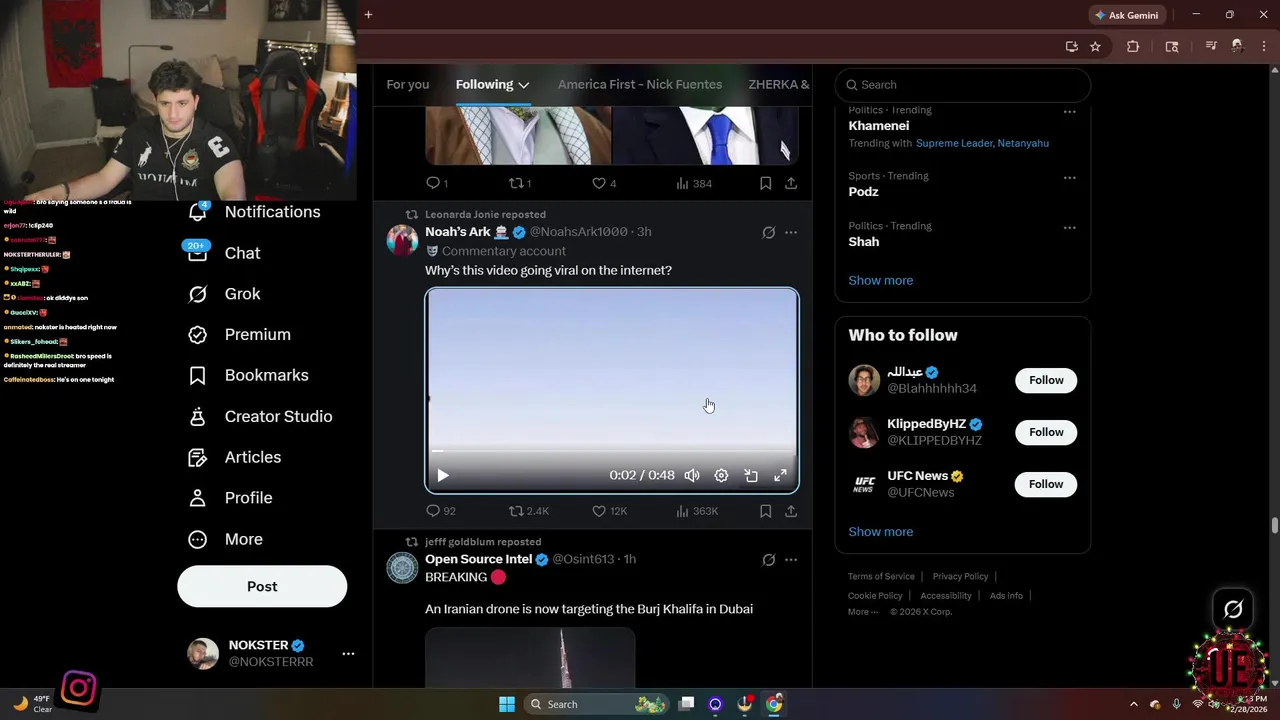1280x720 pixels.
Task: Reply to the top post with 1 comment
Action: point(437,183)
